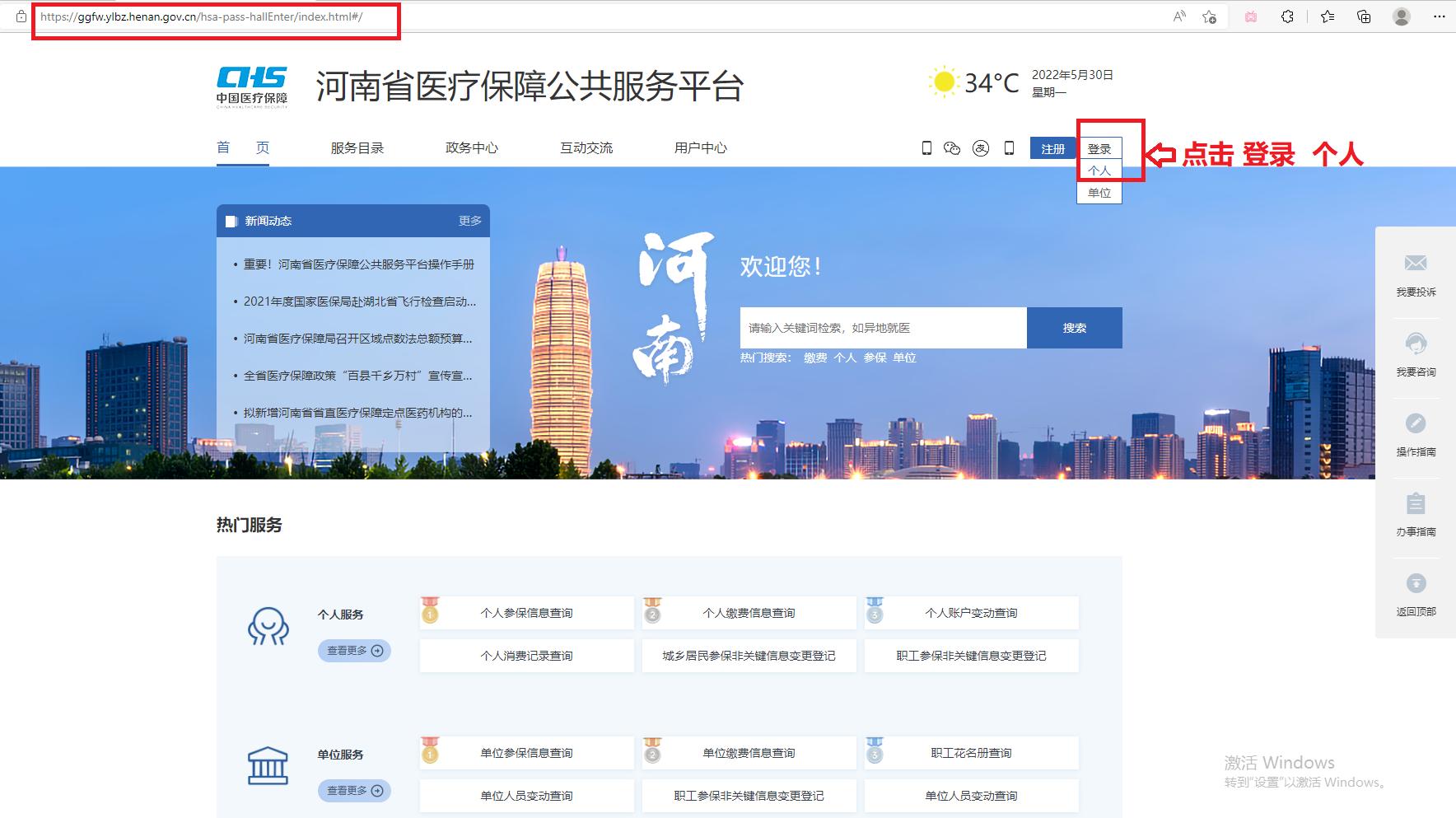Click the WeChat icon in the header
The width and height of the screenshot is (1456, 818).
coord(951,147)
